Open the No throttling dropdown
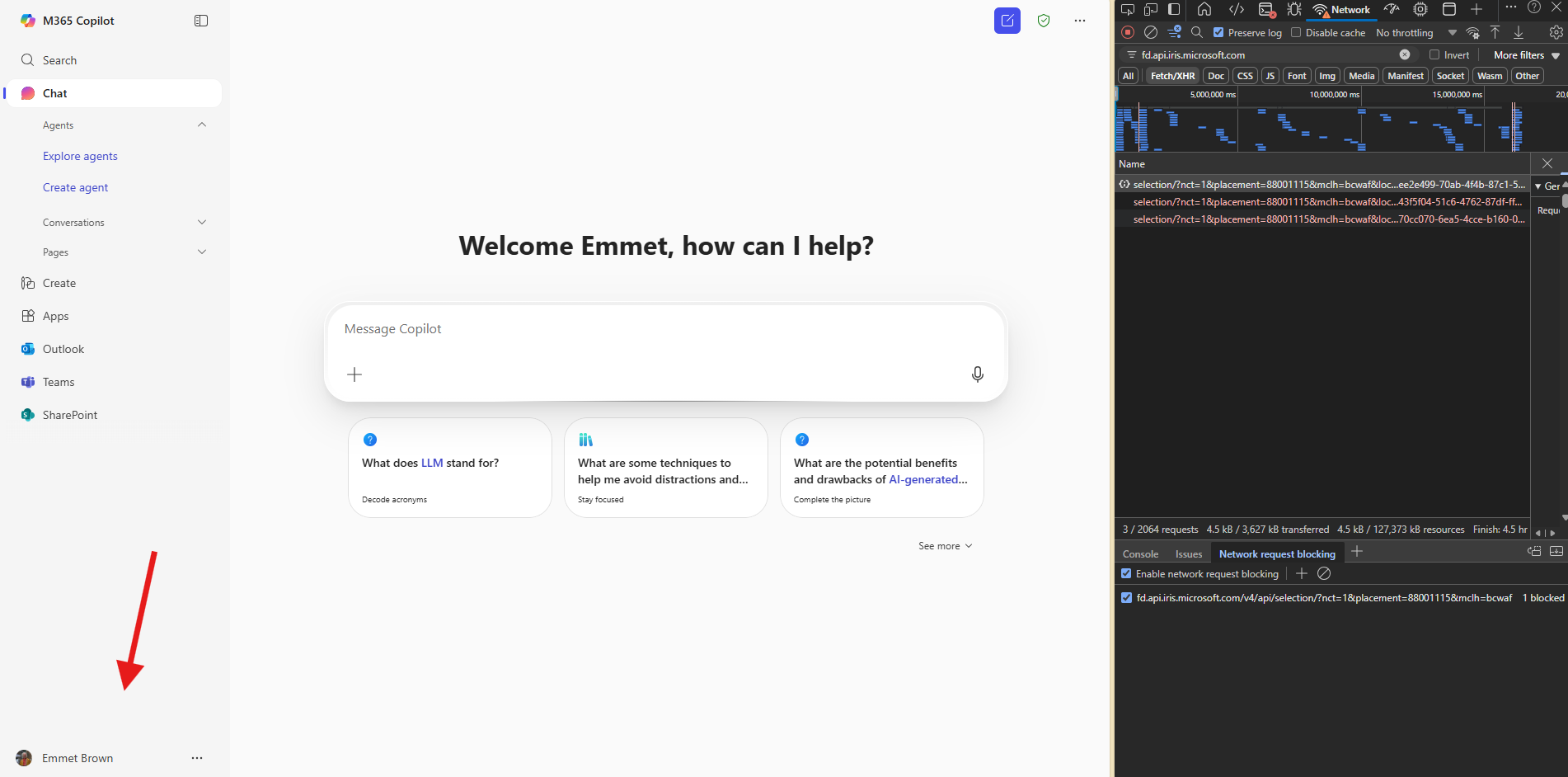This screenshot has width=1568, height=777. point(1415,33)
